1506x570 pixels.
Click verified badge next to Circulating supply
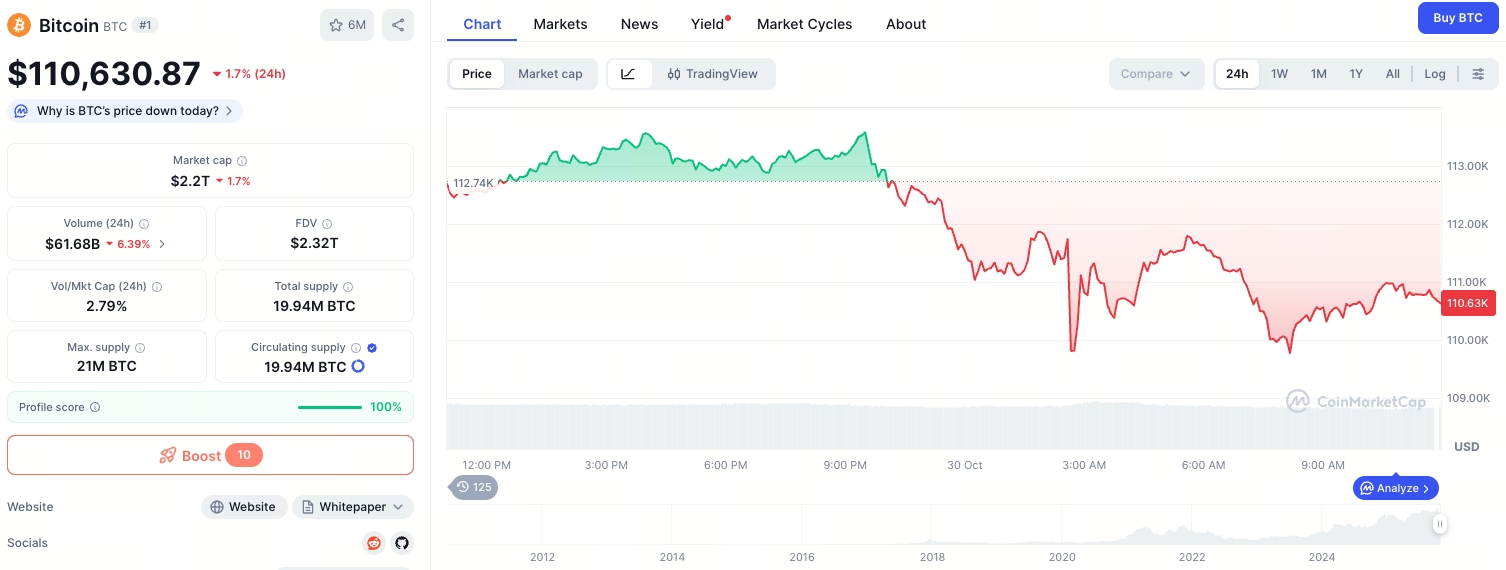tap(372, 348)
